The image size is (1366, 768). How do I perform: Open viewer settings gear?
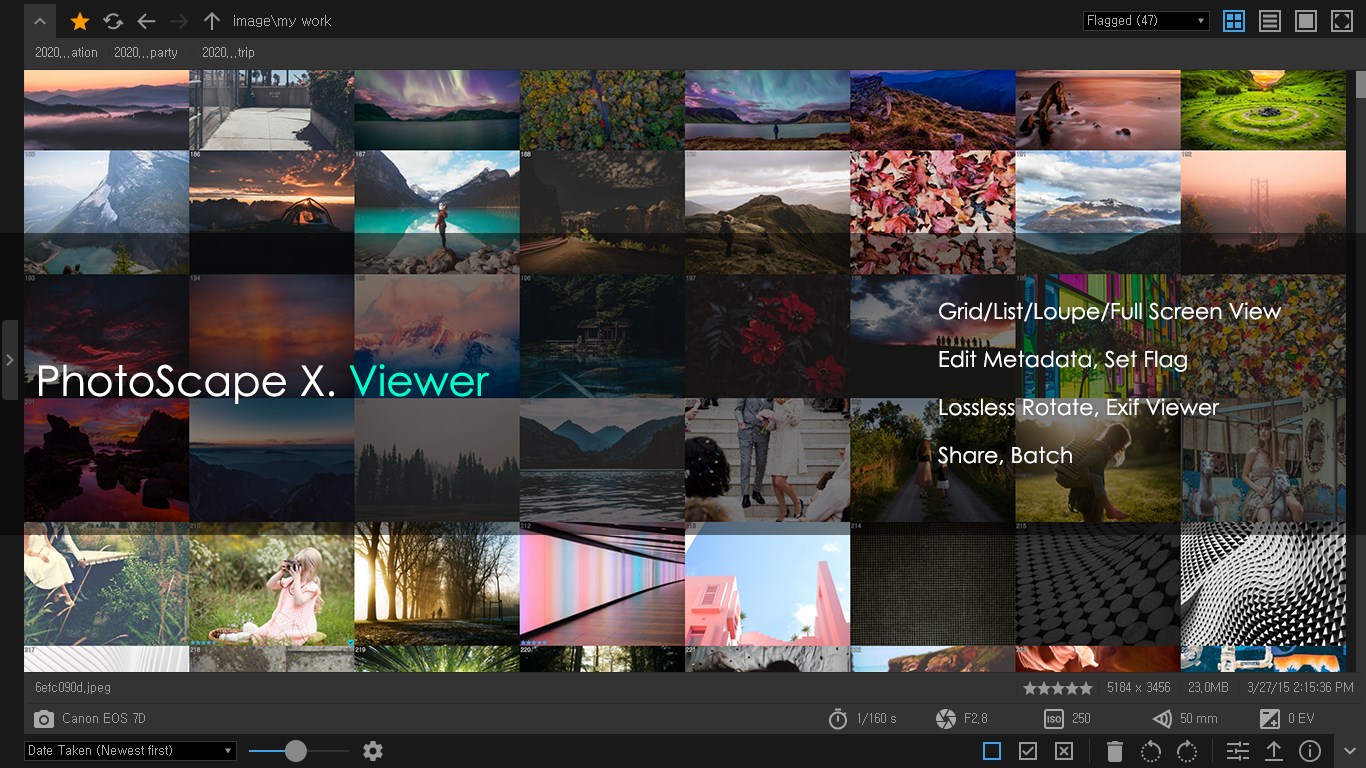(373, 751)
